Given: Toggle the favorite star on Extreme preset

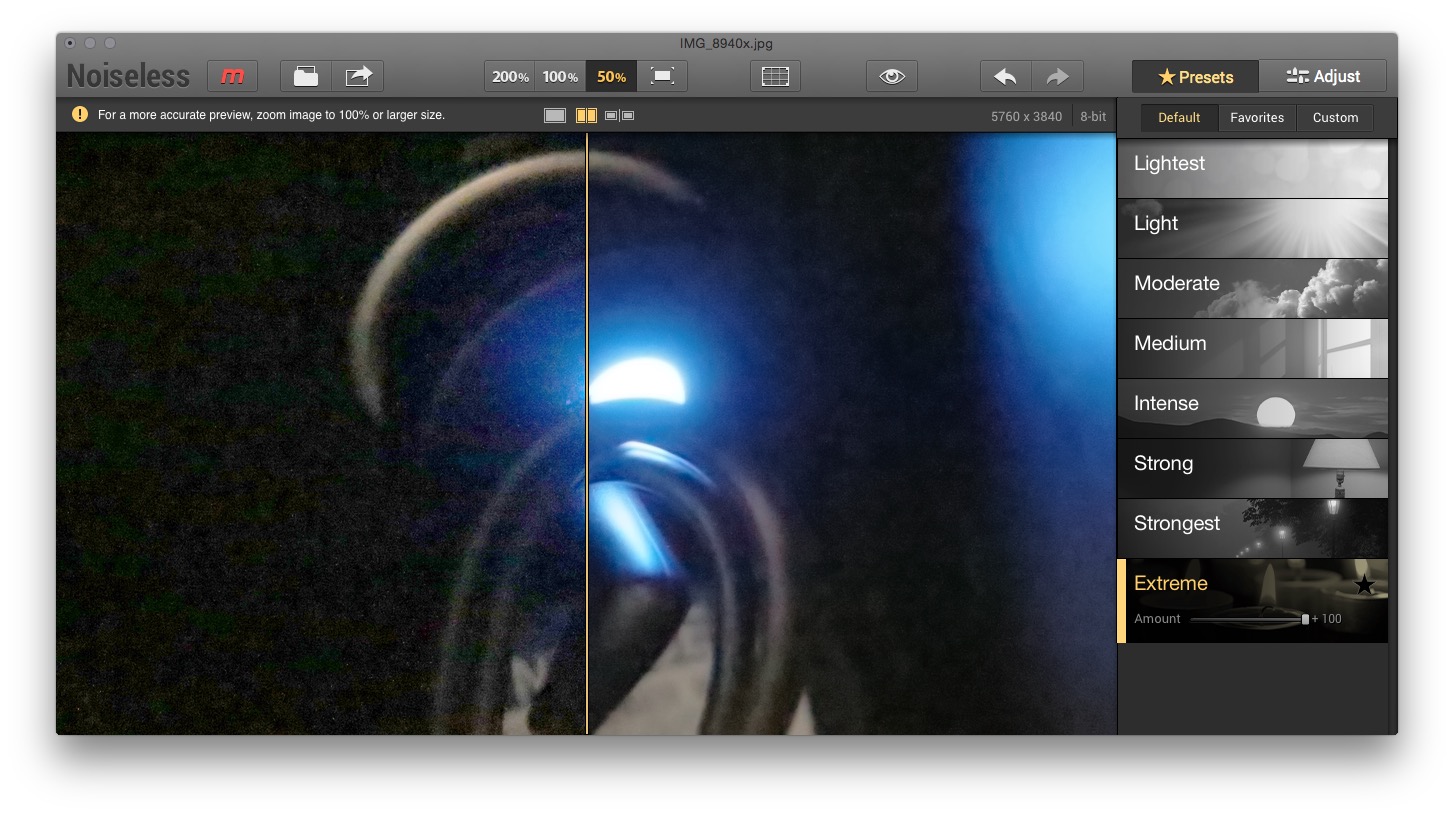Looking at the screenshot, I should click(x=1365, y=582).
